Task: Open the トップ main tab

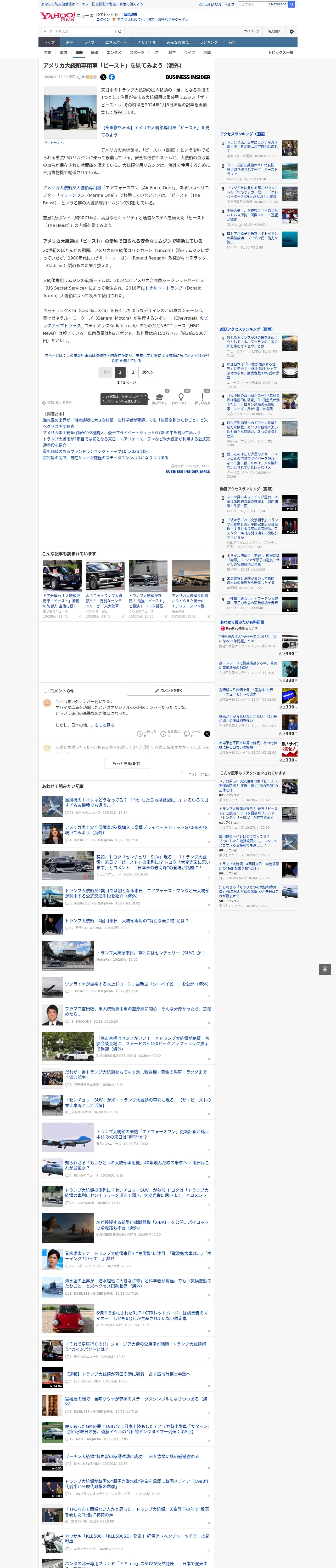Action: click(49, 43)
